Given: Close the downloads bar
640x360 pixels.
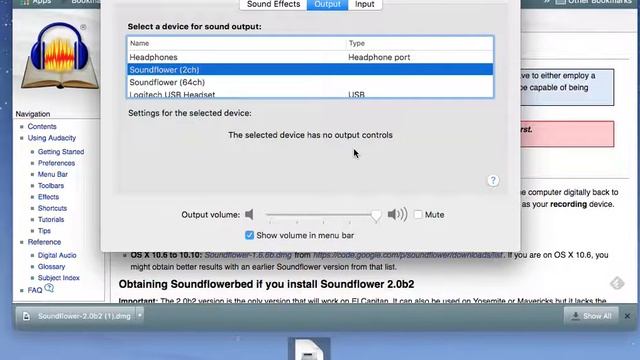Looking at the screenshot, I should coord(627,316).
